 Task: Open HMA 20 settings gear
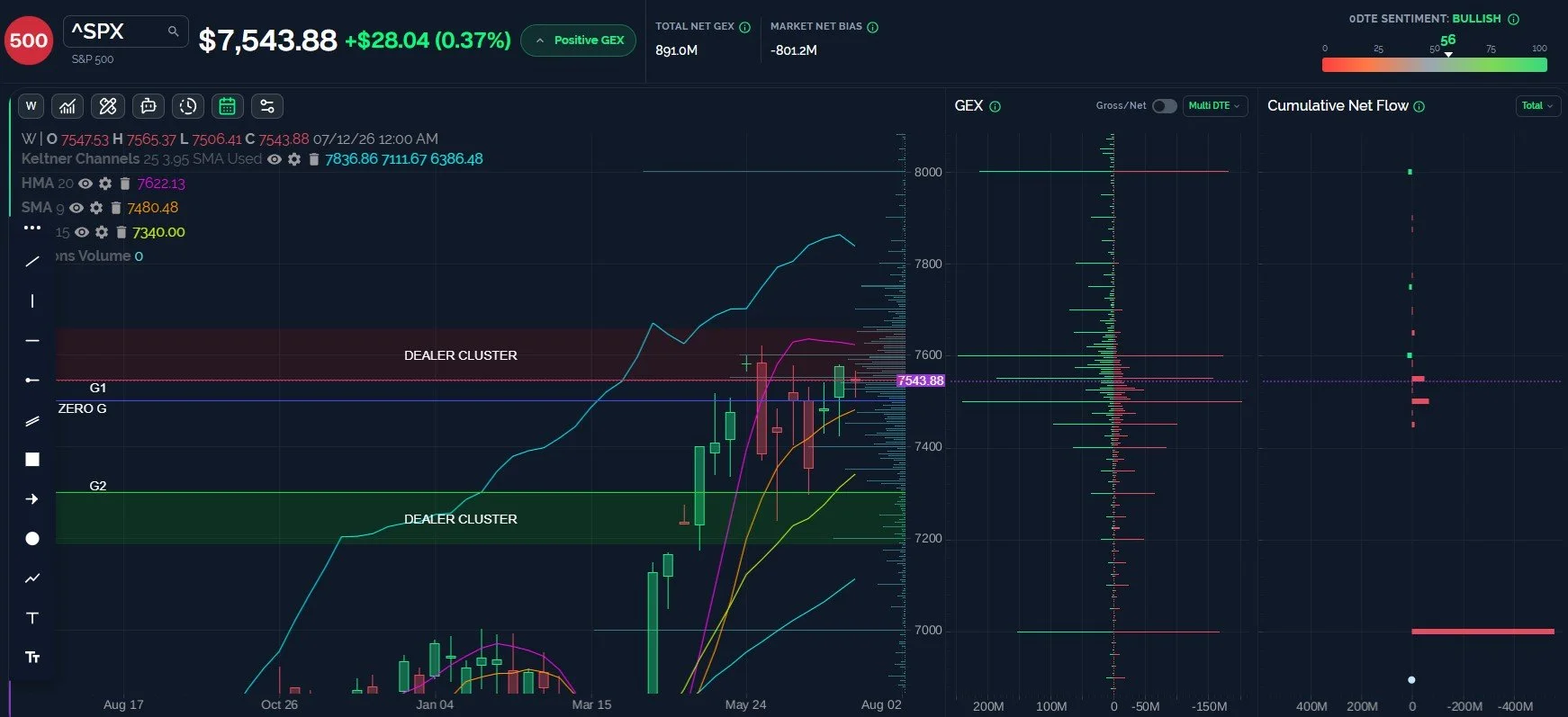105,184
